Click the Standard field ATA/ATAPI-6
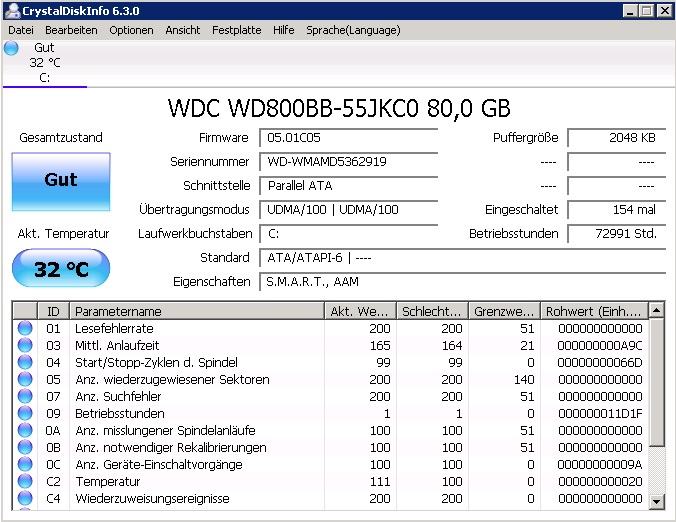This screenshot has height=522, width=676. (x=463, y=258)
